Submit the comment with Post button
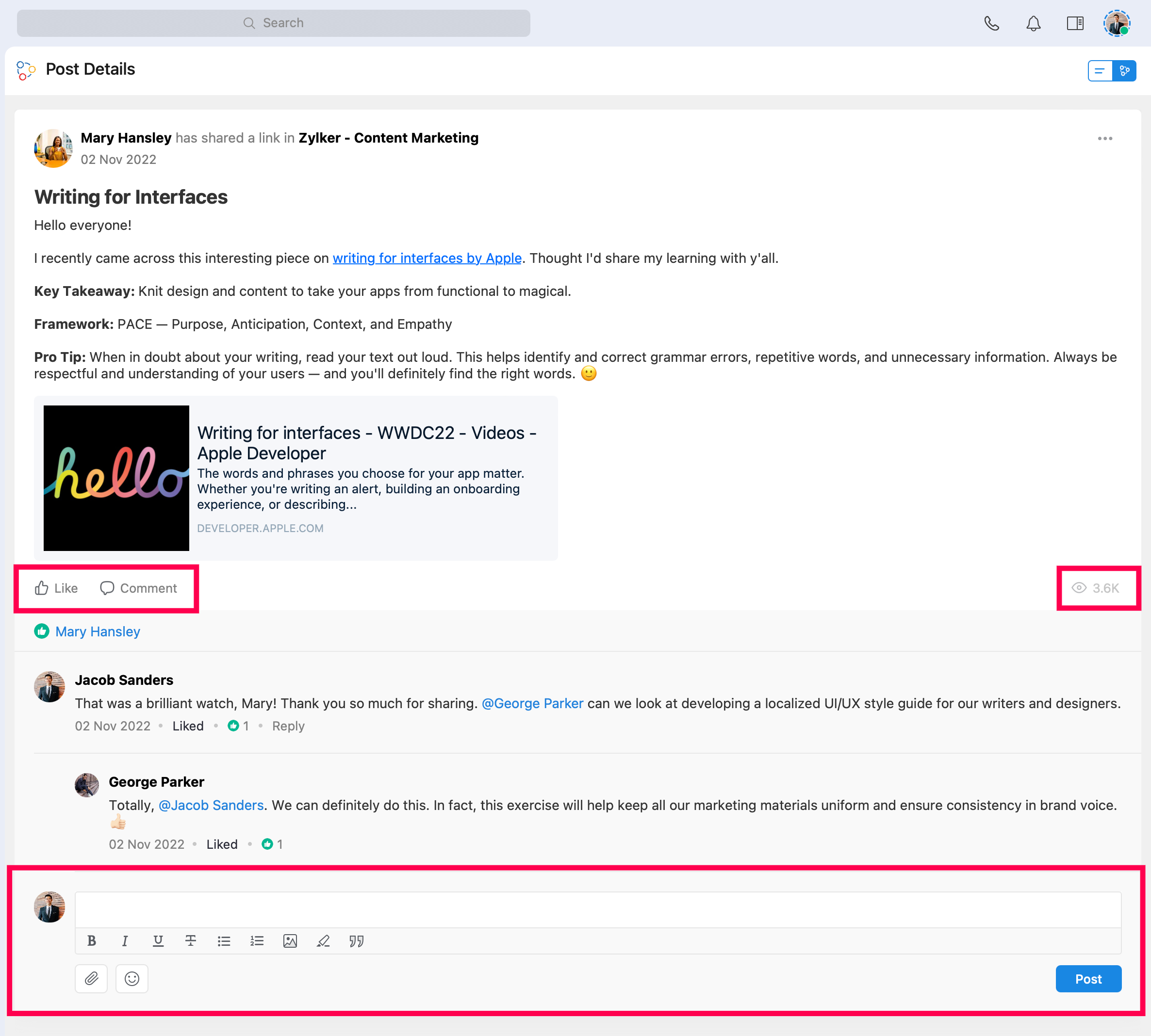 [1088, 979]
